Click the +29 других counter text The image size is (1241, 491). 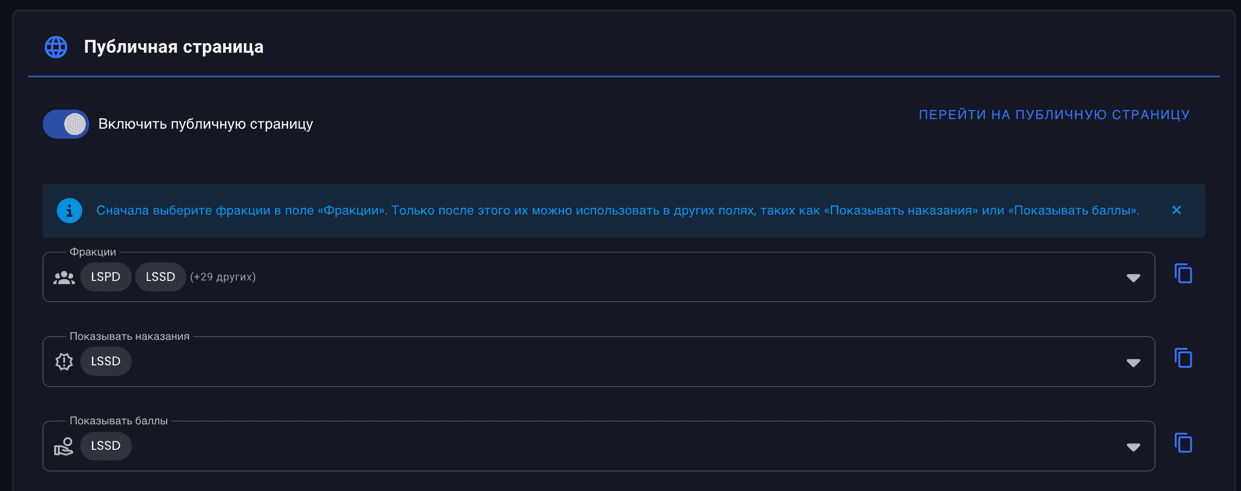pos(223,277)
